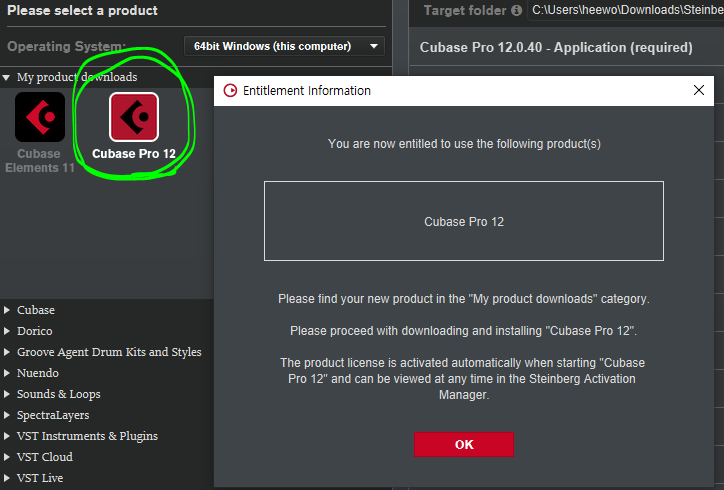The image size is (724, 490).
Task: Click the Cubase Elements 11 label text
Action: pyautogui.click(x=40, y=161)
